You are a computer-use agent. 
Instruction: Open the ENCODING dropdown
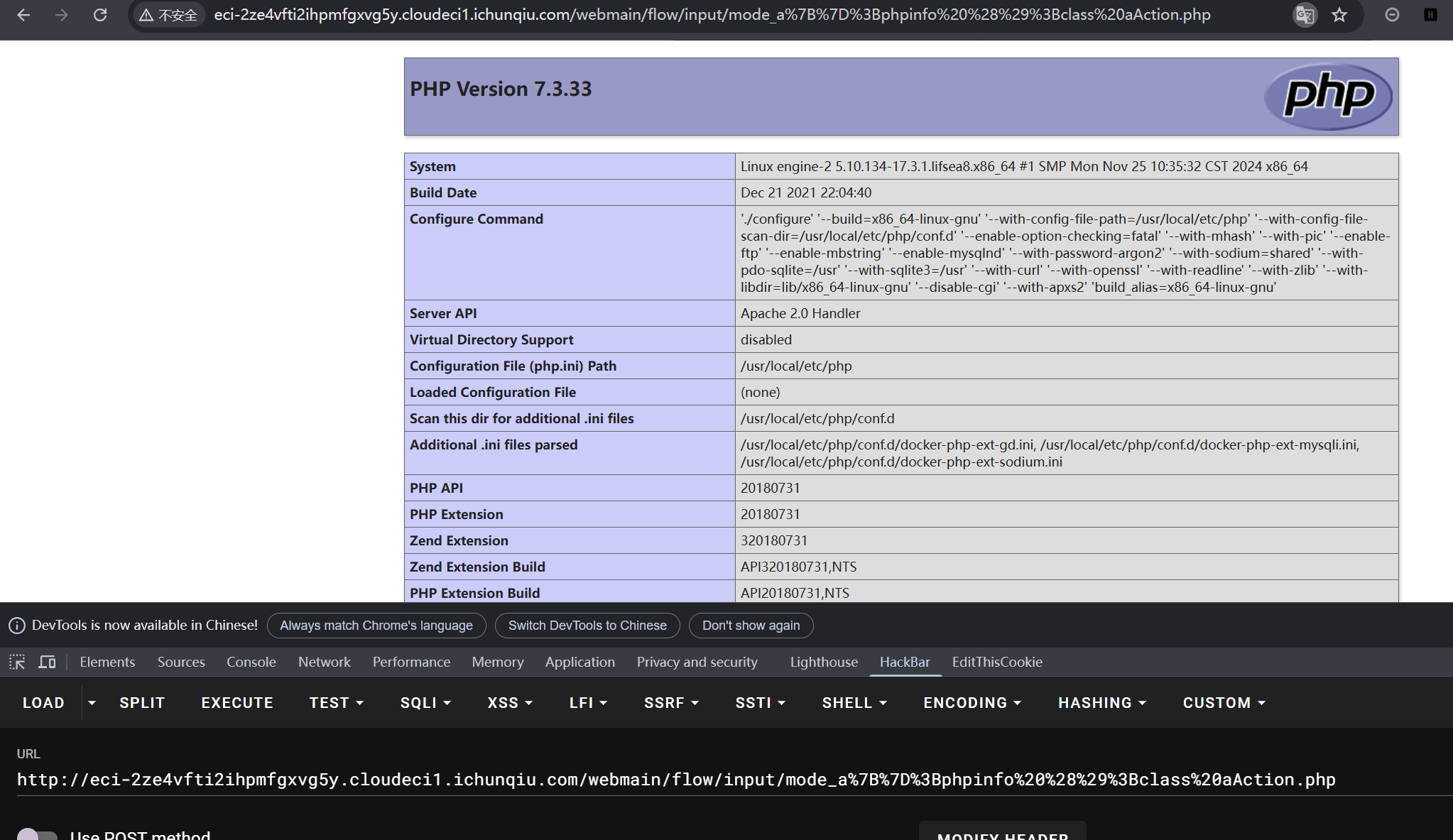(972, 702)
